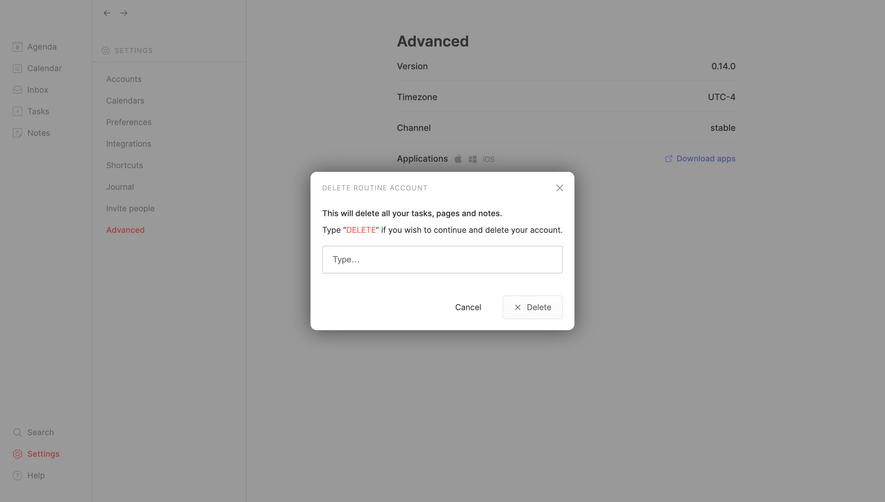Navigate forward with the right arrow
This screenshot has height=502, width=885.
click(124, 13)
